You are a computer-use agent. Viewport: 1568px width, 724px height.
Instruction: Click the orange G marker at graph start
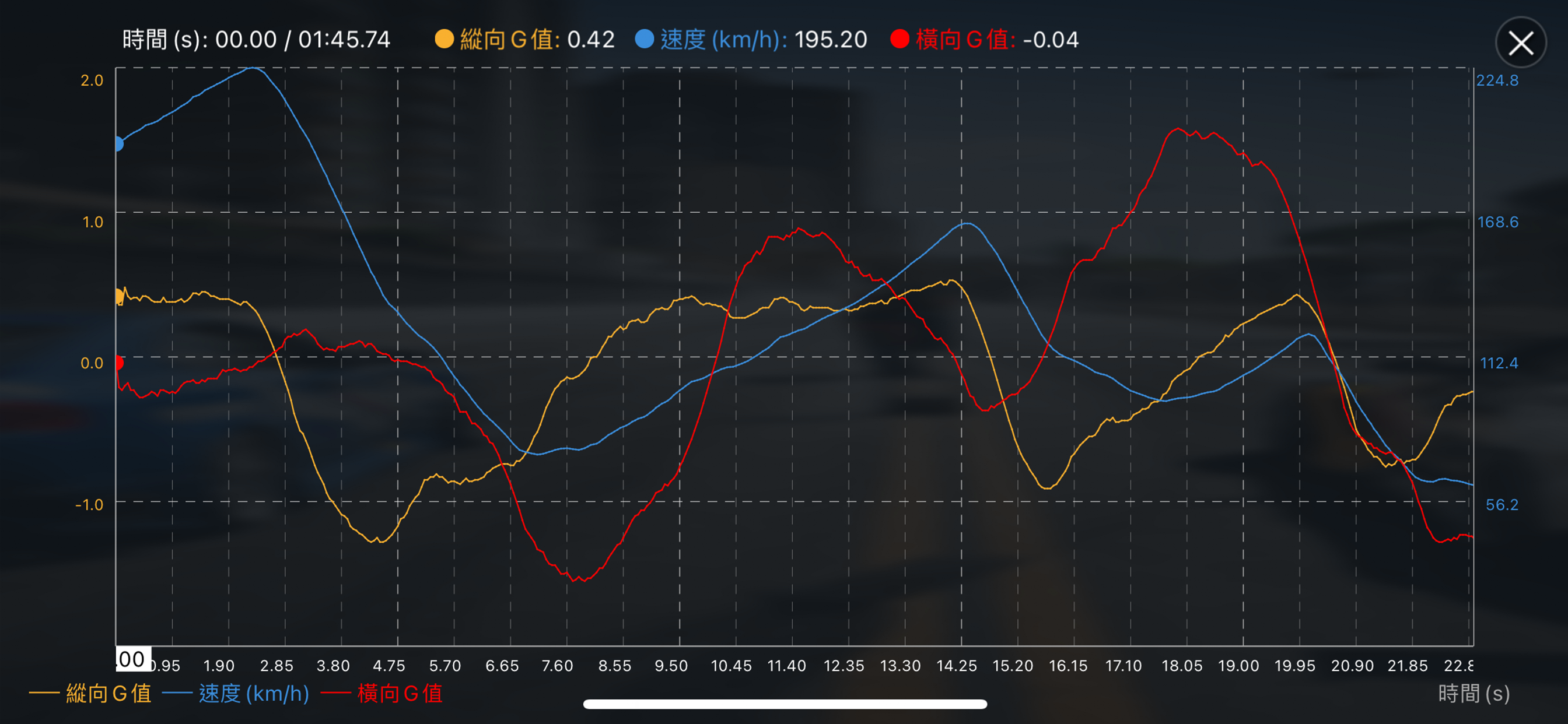[118, 296]
